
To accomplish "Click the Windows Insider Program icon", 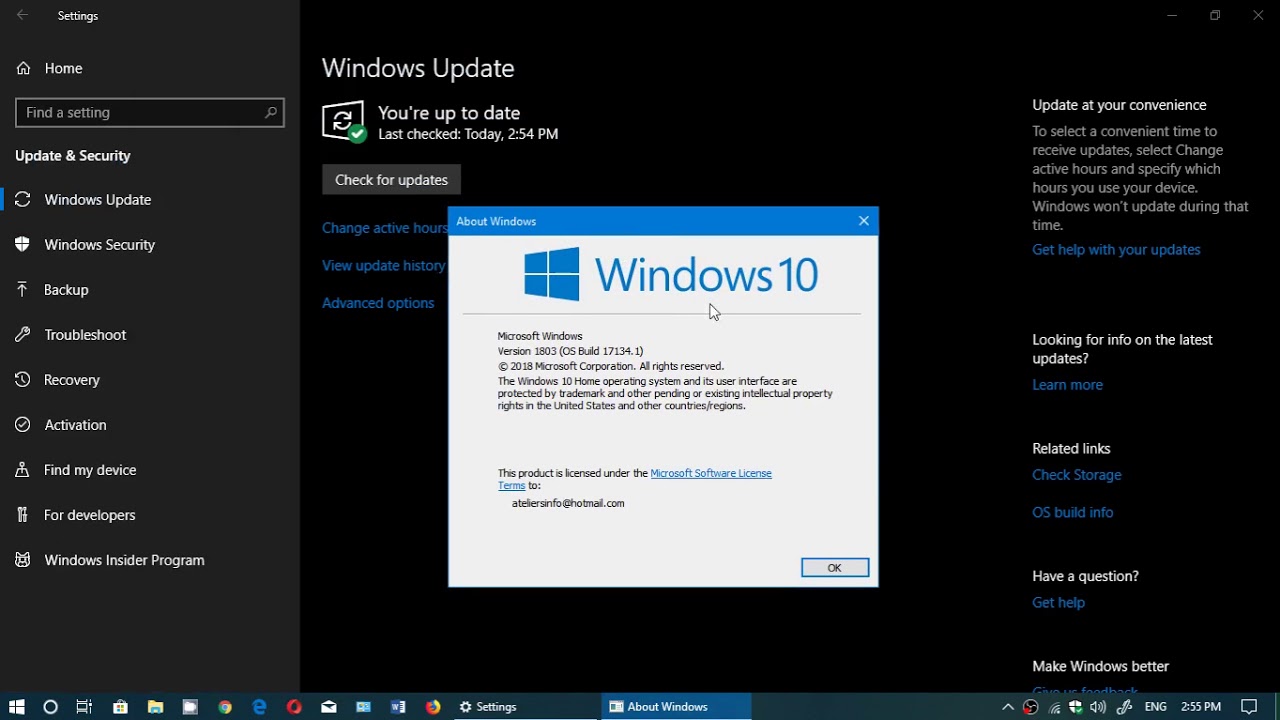I will (23, 560).
